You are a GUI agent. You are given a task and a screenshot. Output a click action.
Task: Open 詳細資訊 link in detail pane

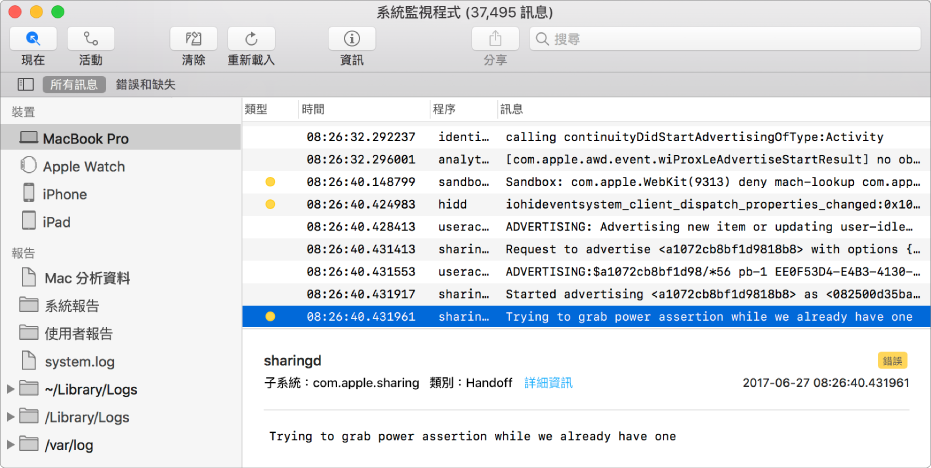click(x=549, y=383)
